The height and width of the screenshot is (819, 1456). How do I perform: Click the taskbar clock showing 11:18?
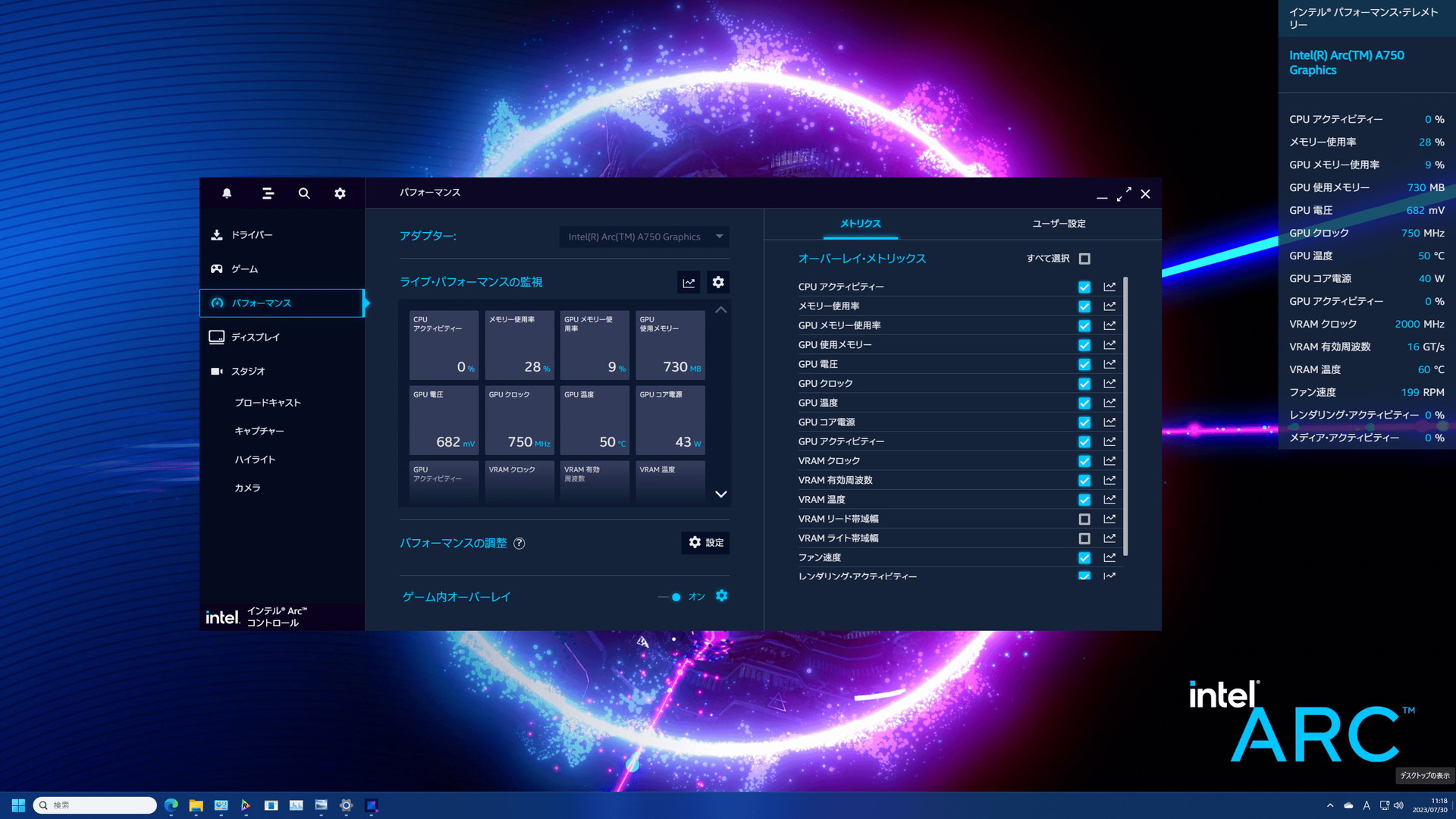click(1430, 805)
